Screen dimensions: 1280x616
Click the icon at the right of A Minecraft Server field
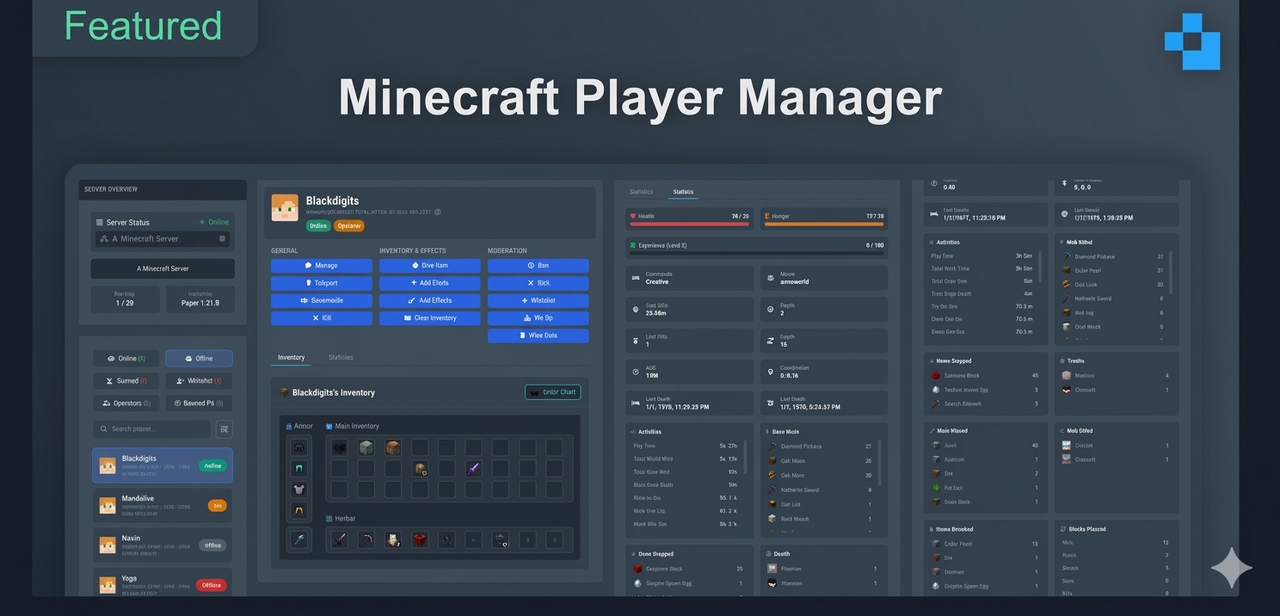(222, 239)
